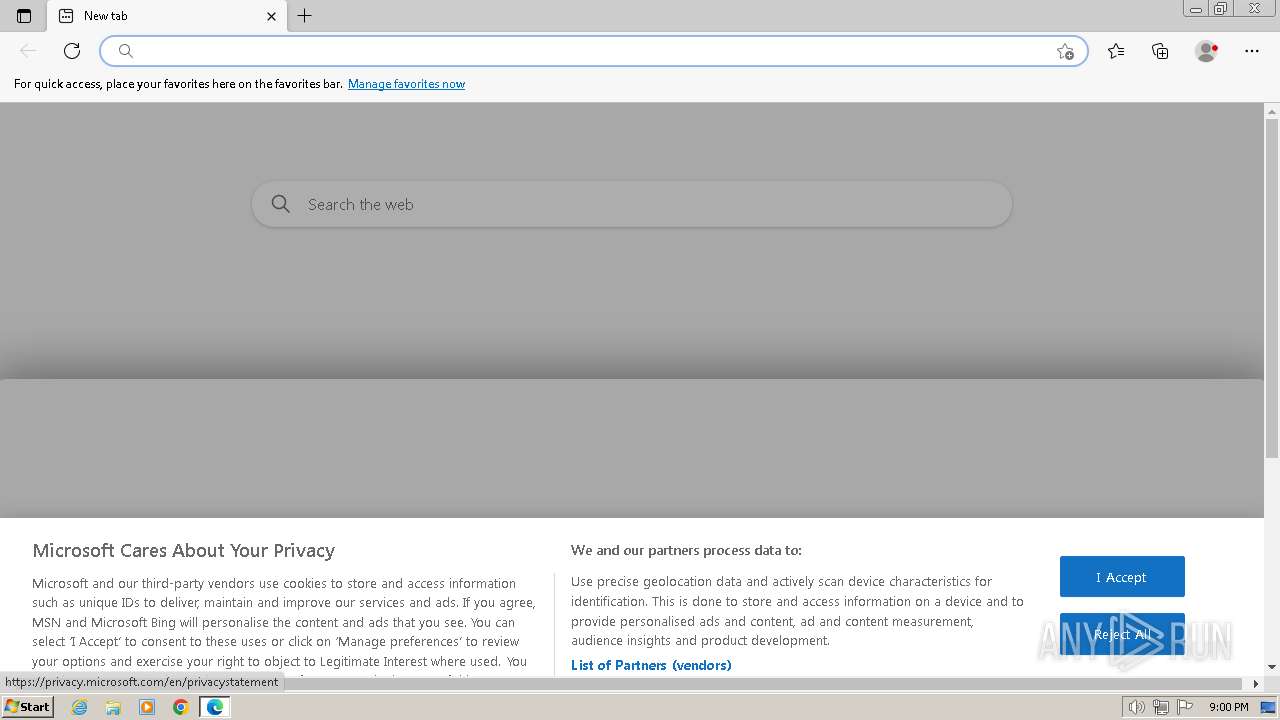Screen dimensions: 1280x720
Task: Refresh the page
Action: coord(72,51)
